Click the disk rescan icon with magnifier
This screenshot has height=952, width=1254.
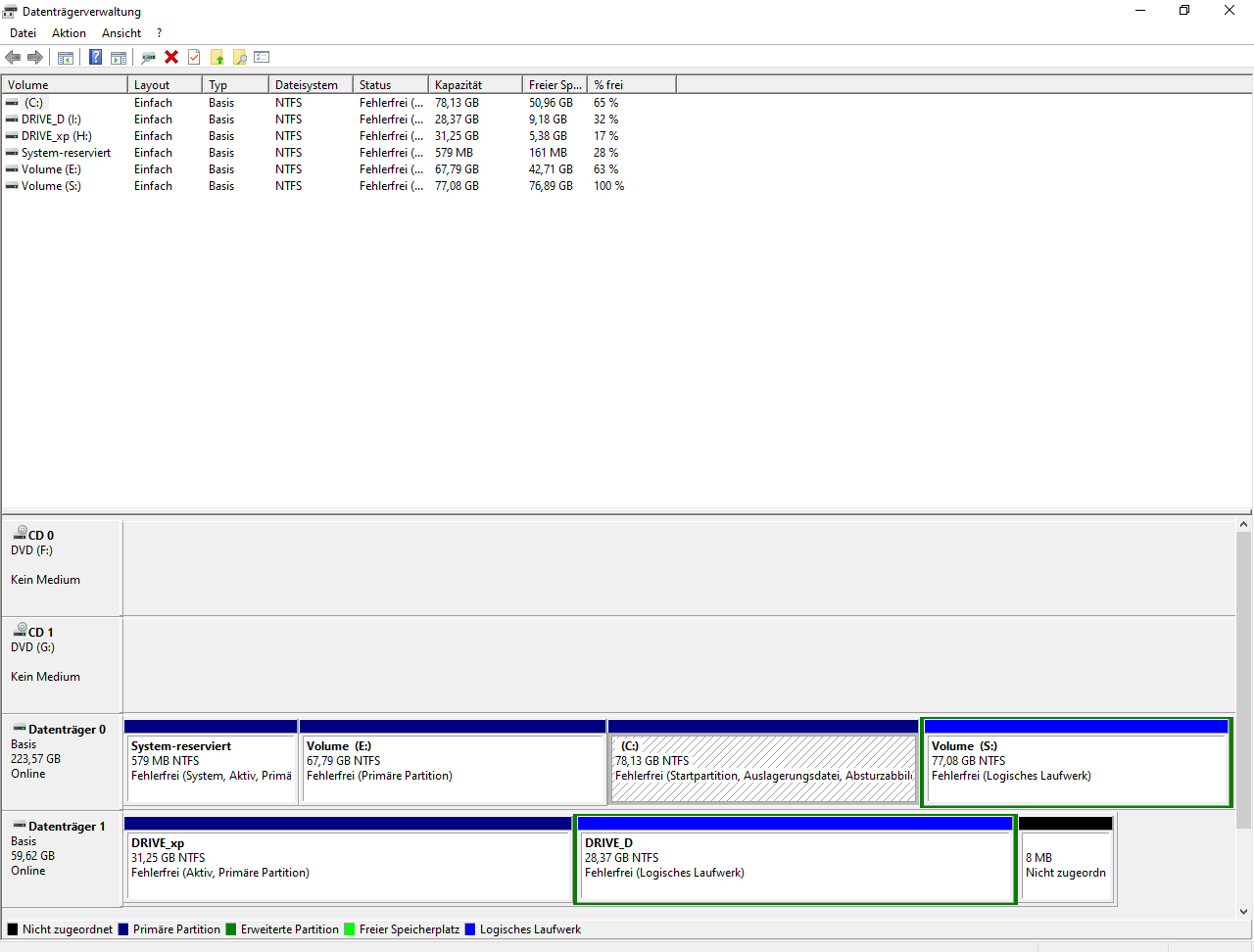point(148,57)
